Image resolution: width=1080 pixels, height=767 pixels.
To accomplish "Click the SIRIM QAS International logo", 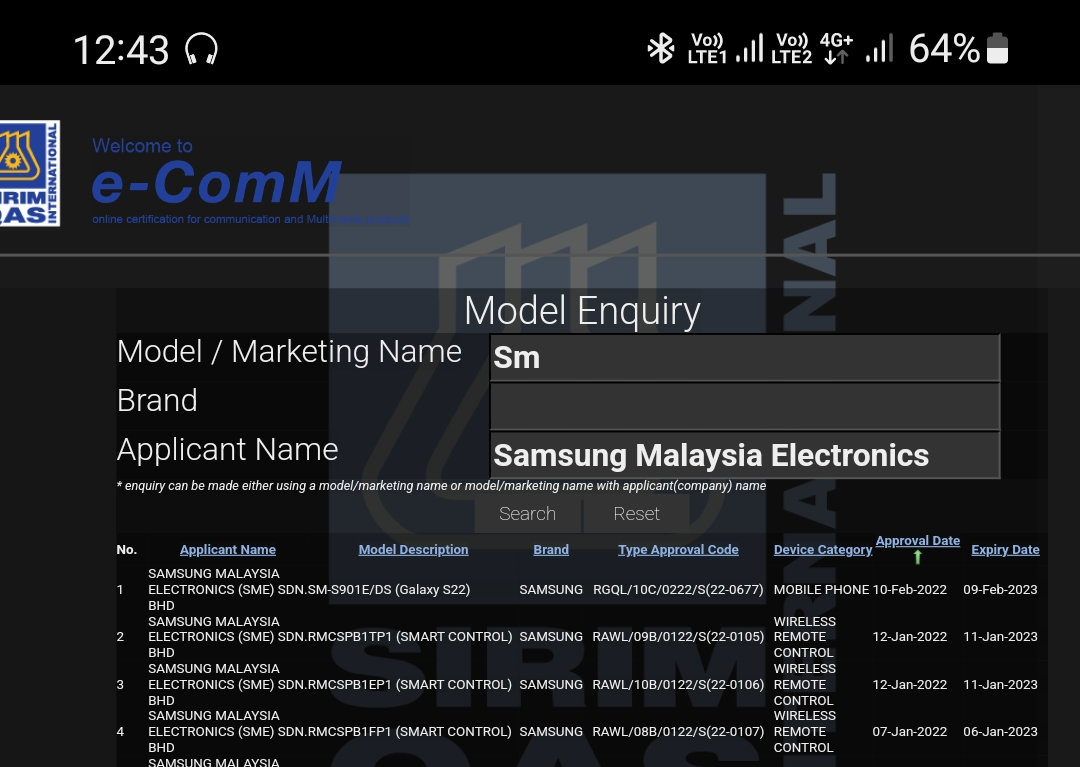I will pos(30,173).
